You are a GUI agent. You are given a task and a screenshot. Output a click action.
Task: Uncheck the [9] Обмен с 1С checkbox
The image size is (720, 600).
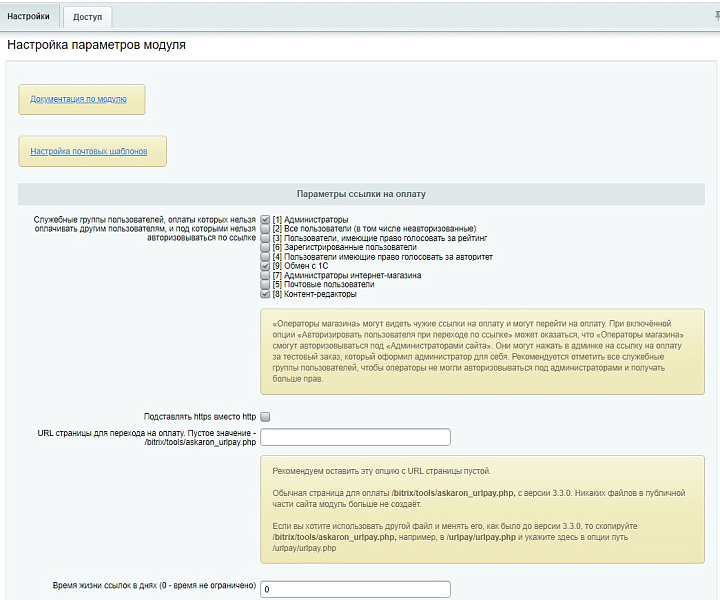pos(265,266)
